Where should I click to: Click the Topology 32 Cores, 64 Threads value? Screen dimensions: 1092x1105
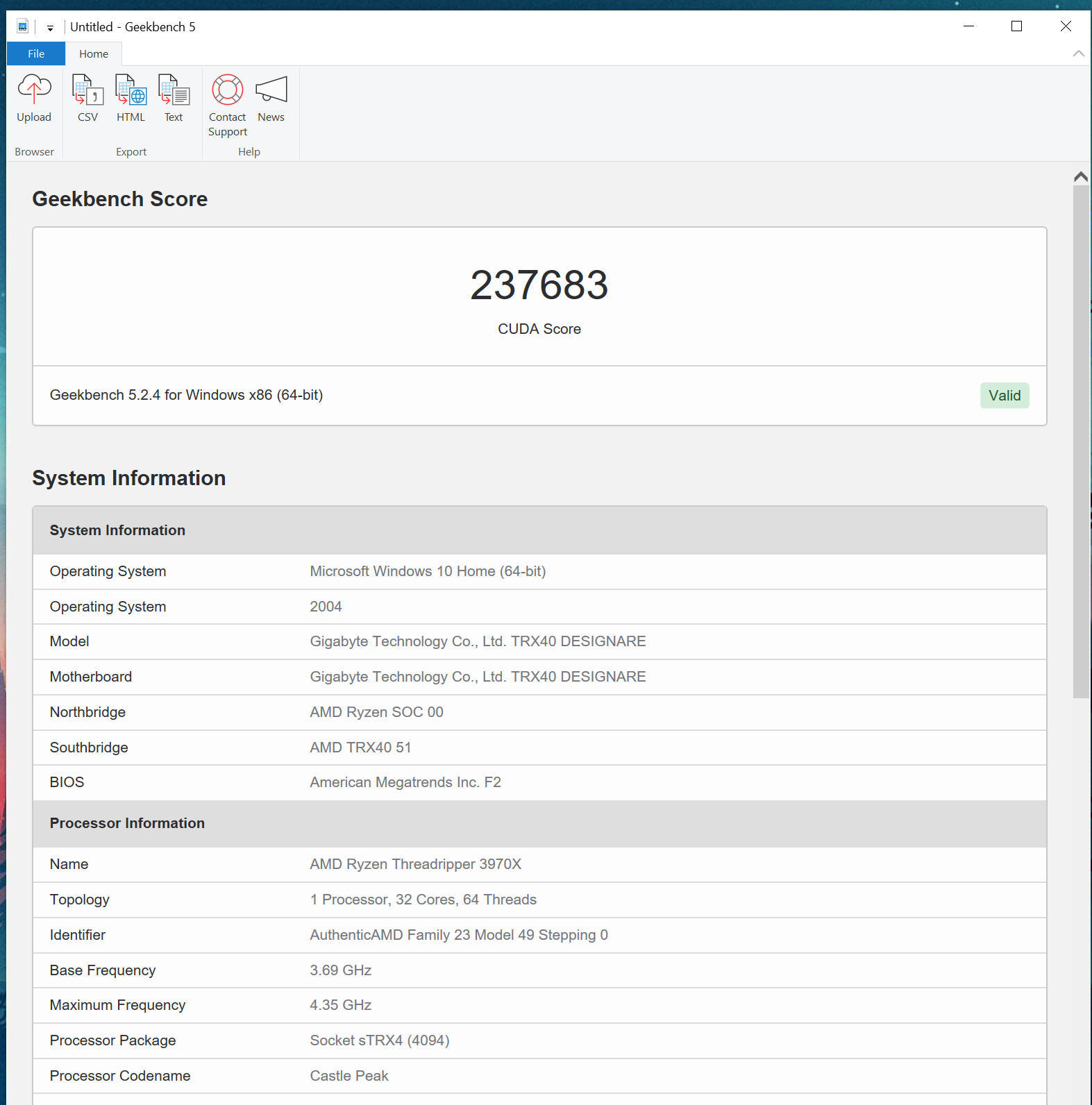click(423, 900)
